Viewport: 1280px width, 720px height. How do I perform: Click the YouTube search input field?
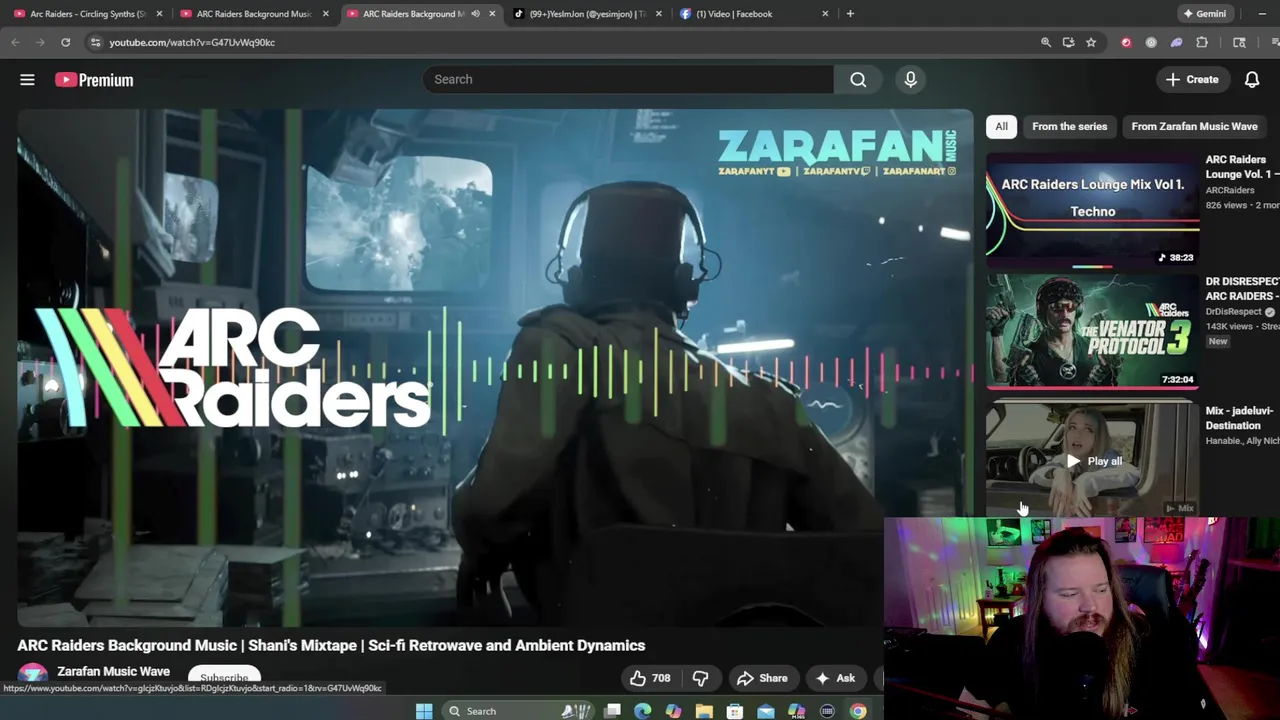coord(628,79)
